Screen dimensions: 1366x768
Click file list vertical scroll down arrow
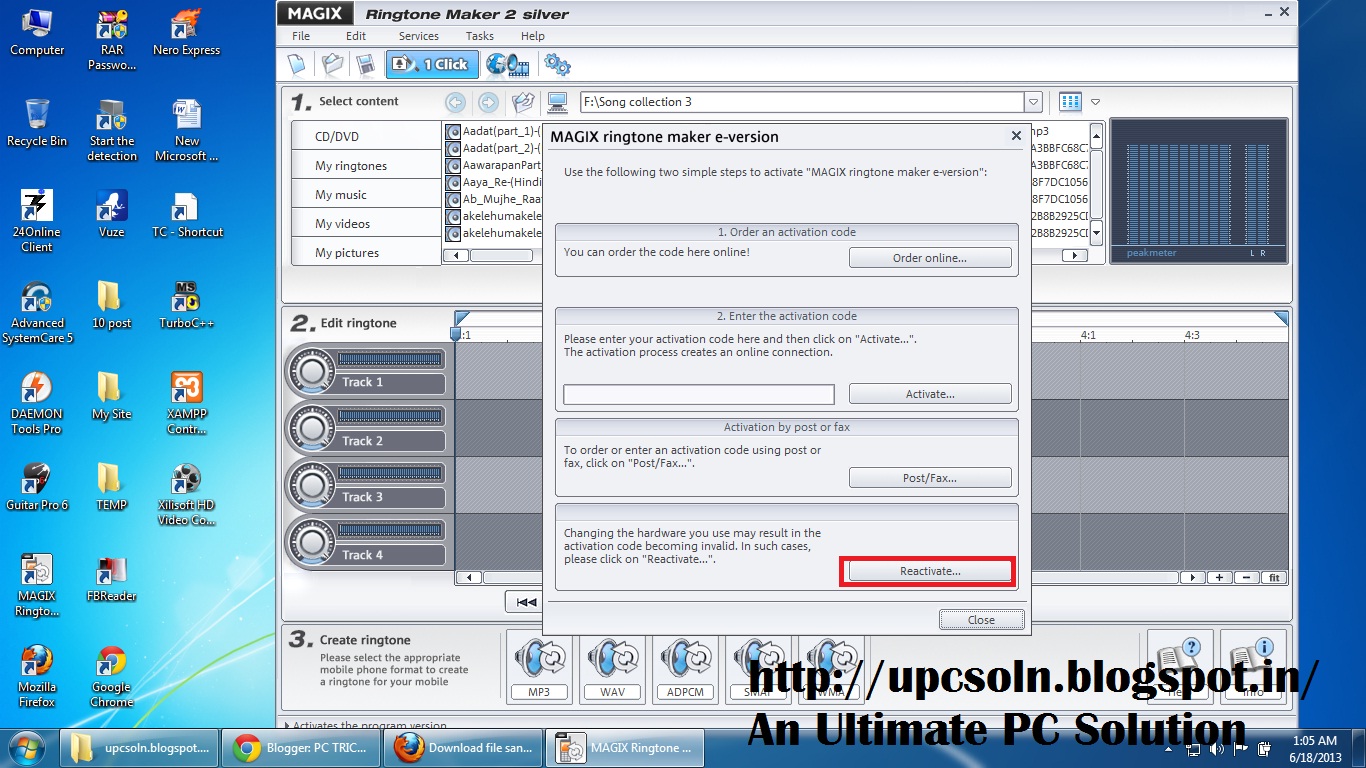coord(1096,233)
